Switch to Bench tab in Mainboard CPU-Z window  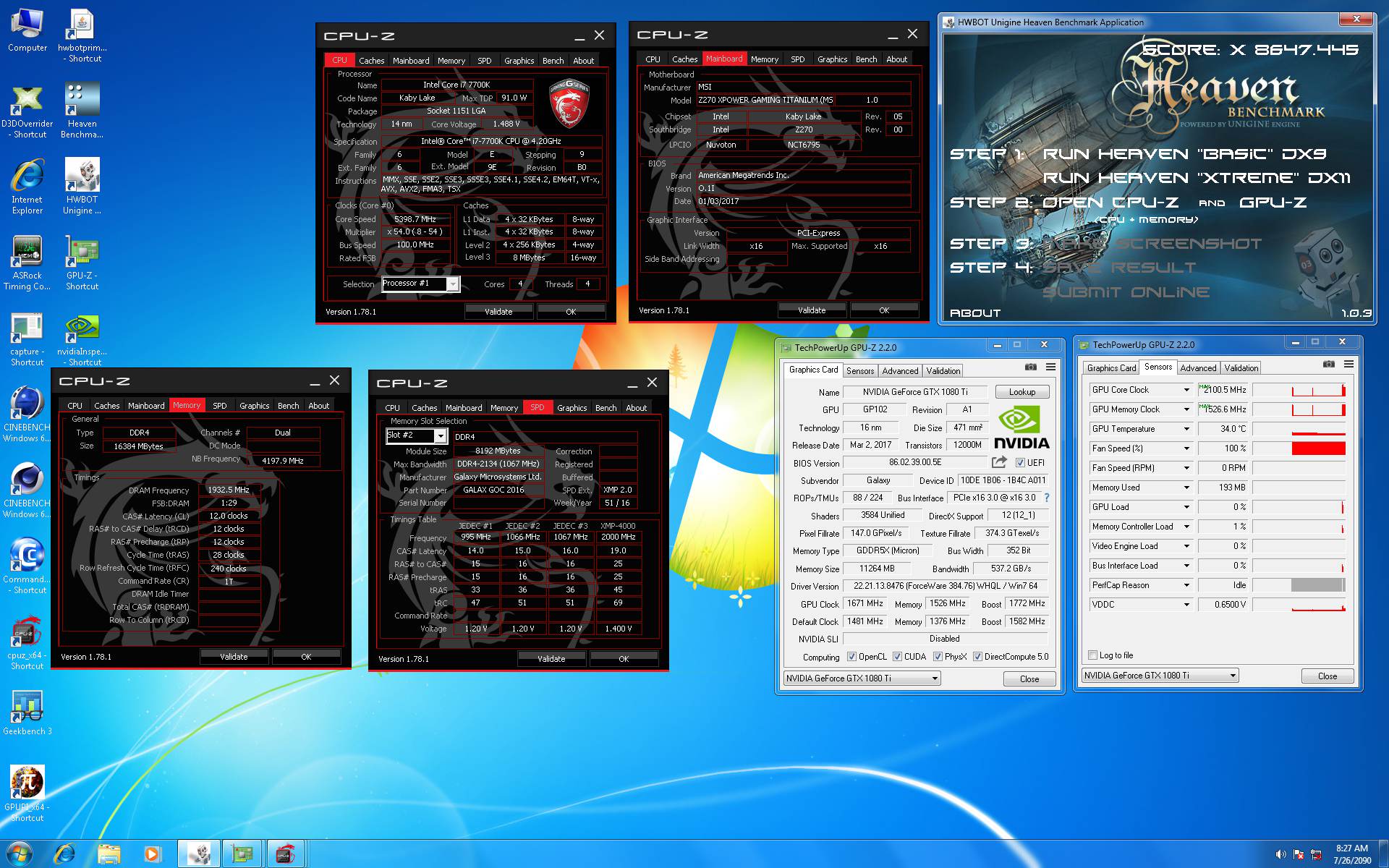tap(866, 59)
